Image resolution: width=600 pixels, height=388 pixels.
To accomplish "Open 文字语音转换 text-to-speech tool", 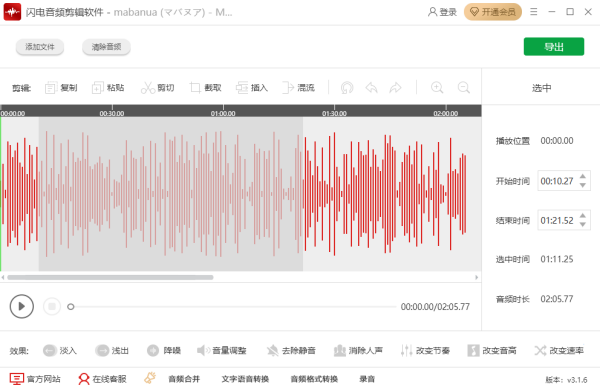I will (x=245, y=379).
